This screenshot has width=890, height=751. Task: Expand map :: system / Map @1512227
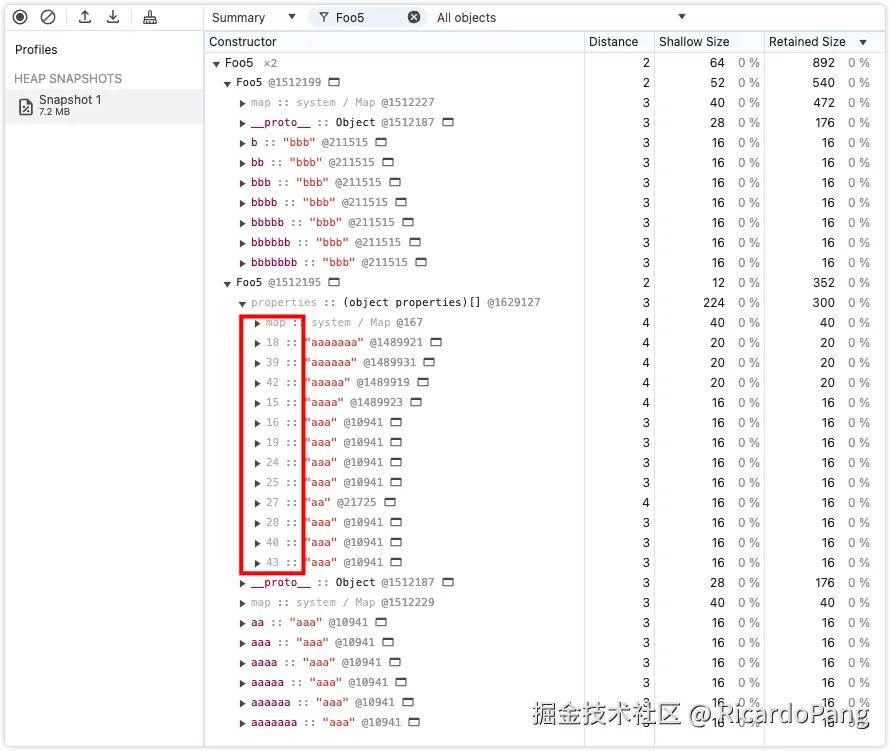point(242,103)
